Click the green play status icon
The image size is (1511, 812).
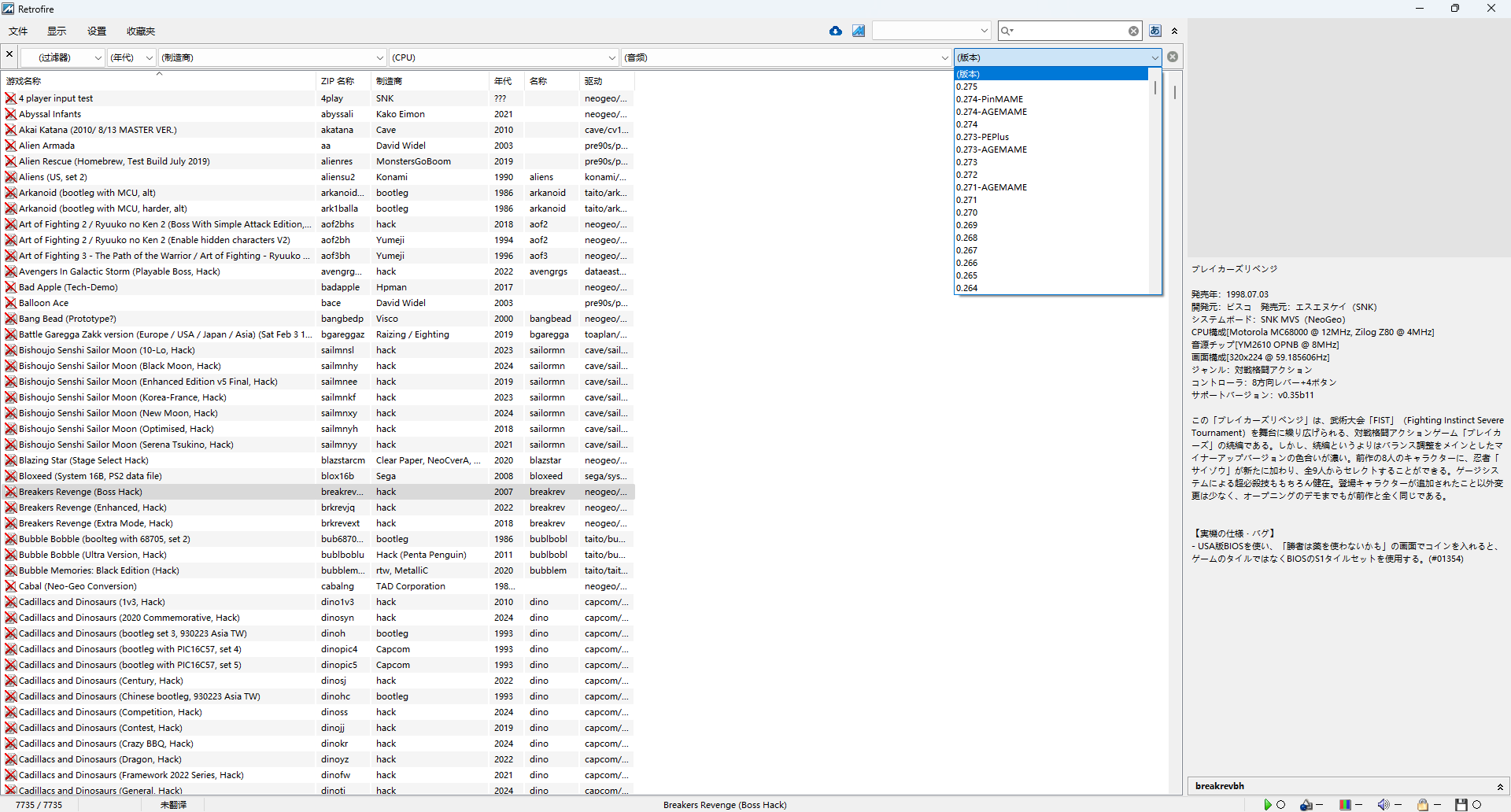point(1267,804)
